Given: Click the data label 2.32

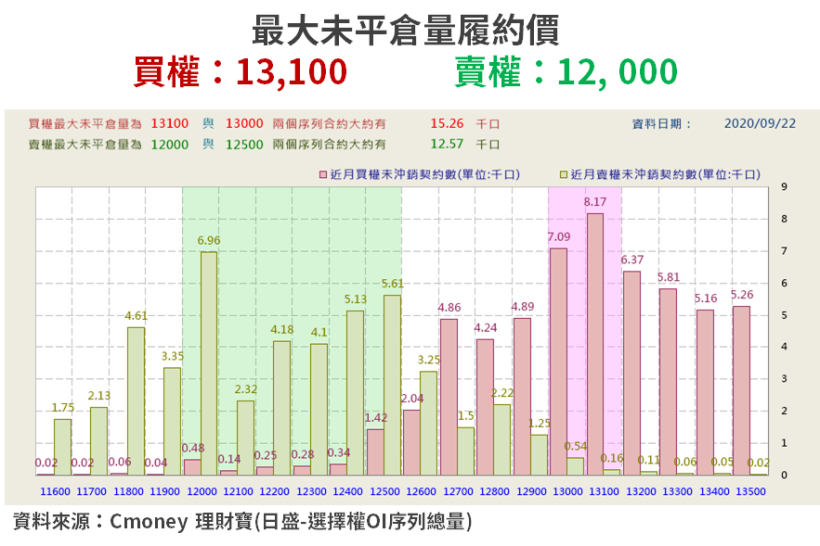Looking at the screenshot, I should point(246,390).
